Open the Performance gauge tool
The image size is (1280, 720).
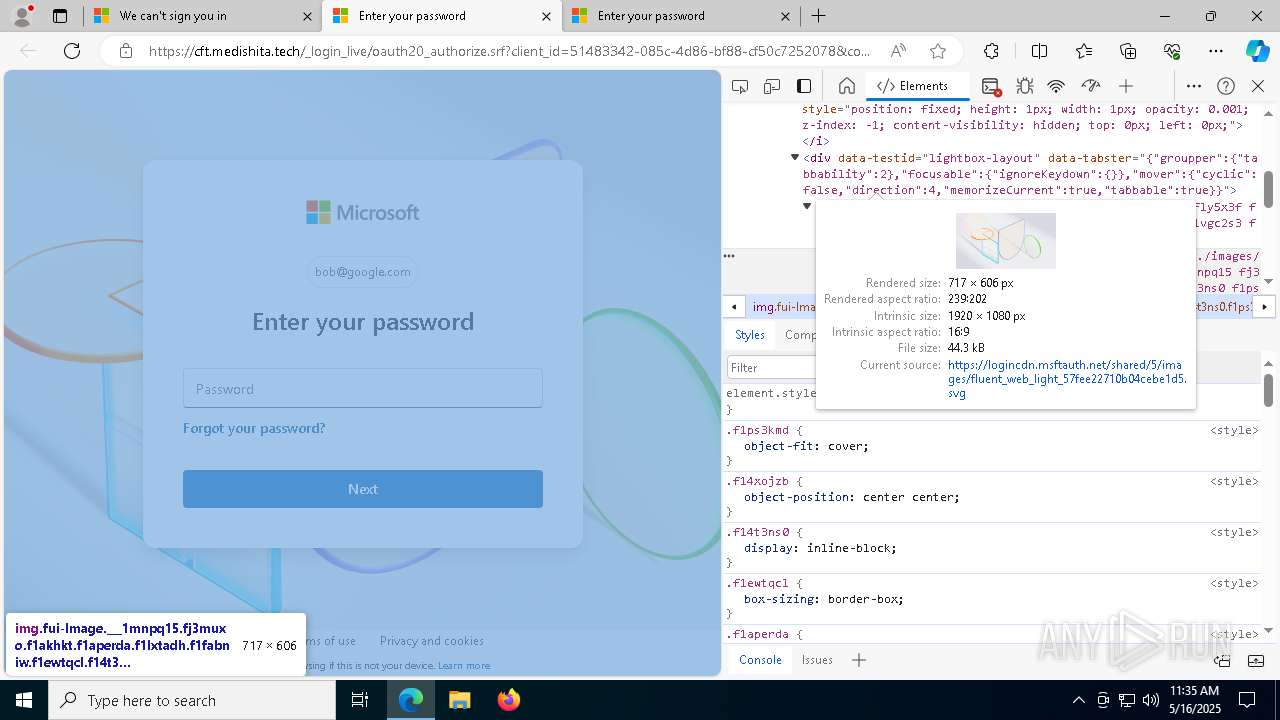pyautogui.click(x=1091, y=86)
